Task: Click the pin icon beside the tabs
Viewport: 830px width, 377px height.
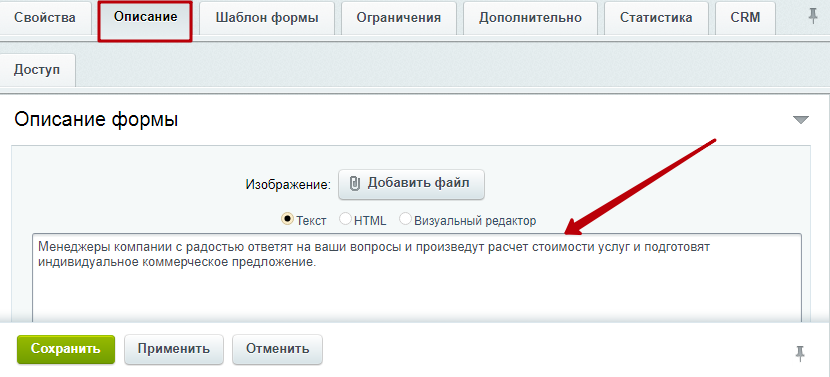Action: coord(813,17)
